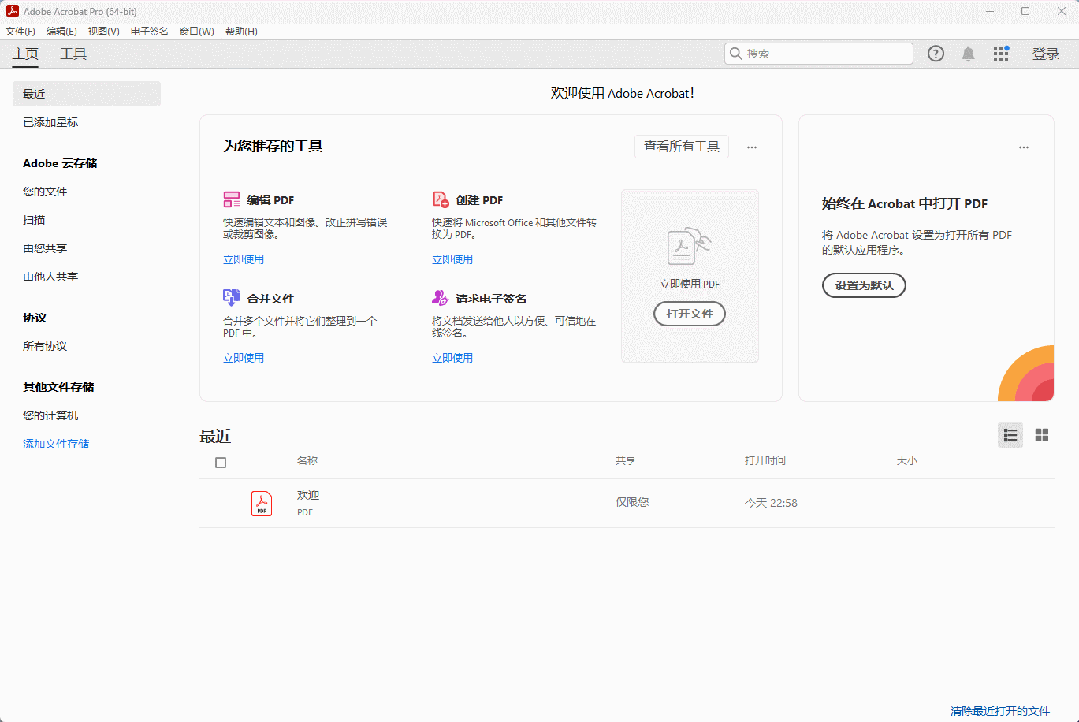Viewport: 1079px width, 722px height.
Task: Click the 打开文件 button
Action: 689,313
